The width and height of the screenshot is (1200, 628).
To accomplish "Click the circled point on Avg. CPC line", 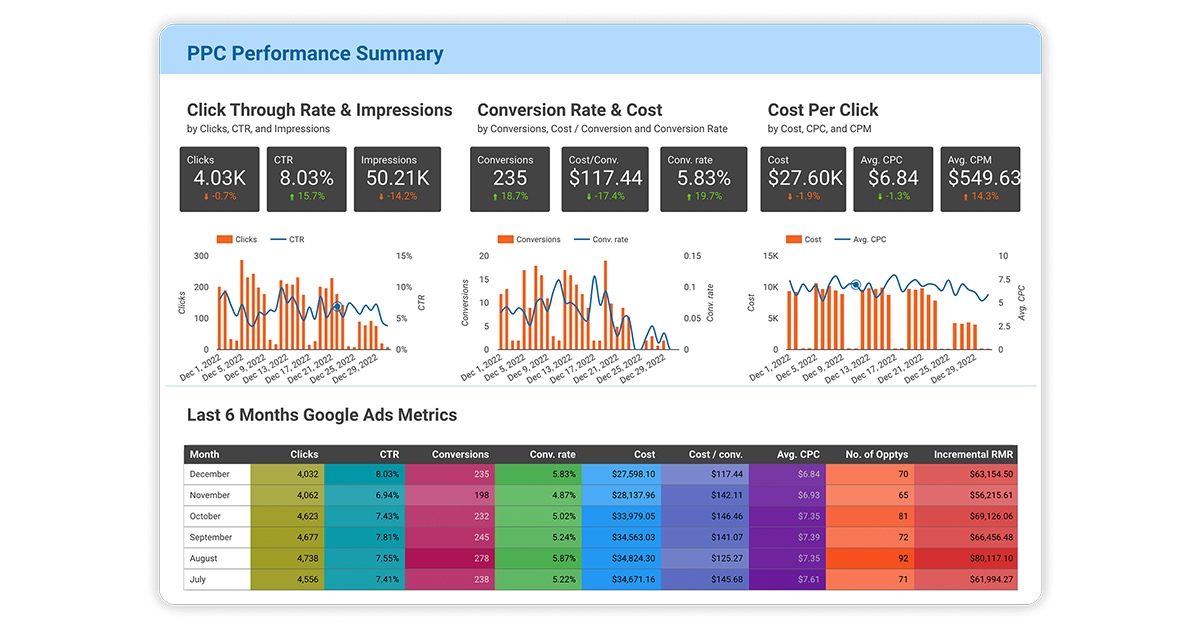I will 856,285.
